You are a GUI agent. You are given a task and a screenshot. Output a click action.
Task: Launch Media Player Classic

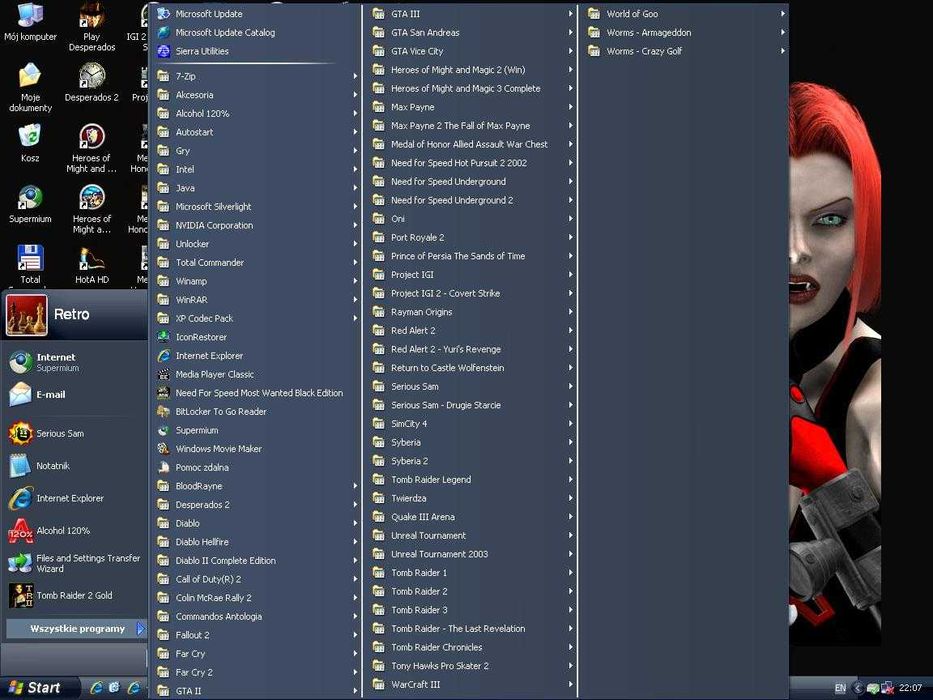tap(256, 374)
